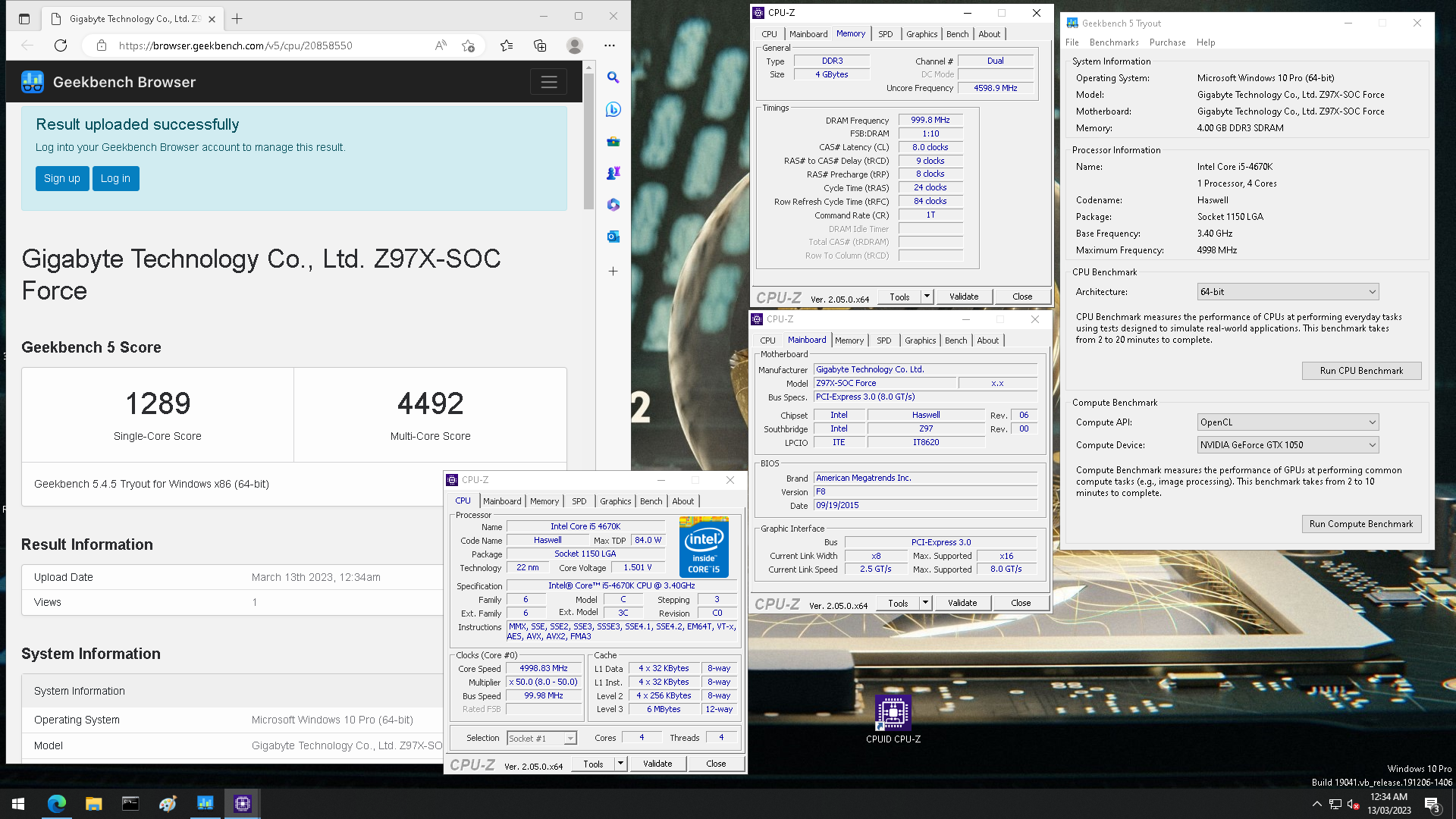Launch Edge from the taskbar
This screenshot has height=819, width=1456.
(x=56, y=804)
